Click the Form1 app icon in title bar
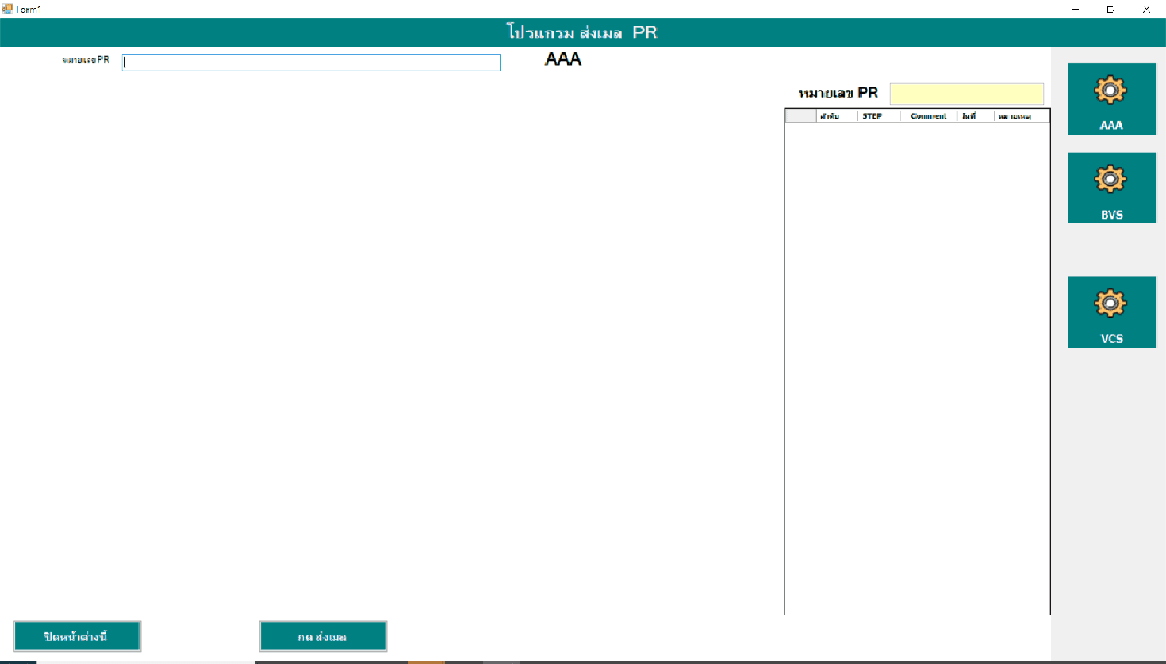The width and height of the screenshot is (1166, 664). (x=7, y=8)
